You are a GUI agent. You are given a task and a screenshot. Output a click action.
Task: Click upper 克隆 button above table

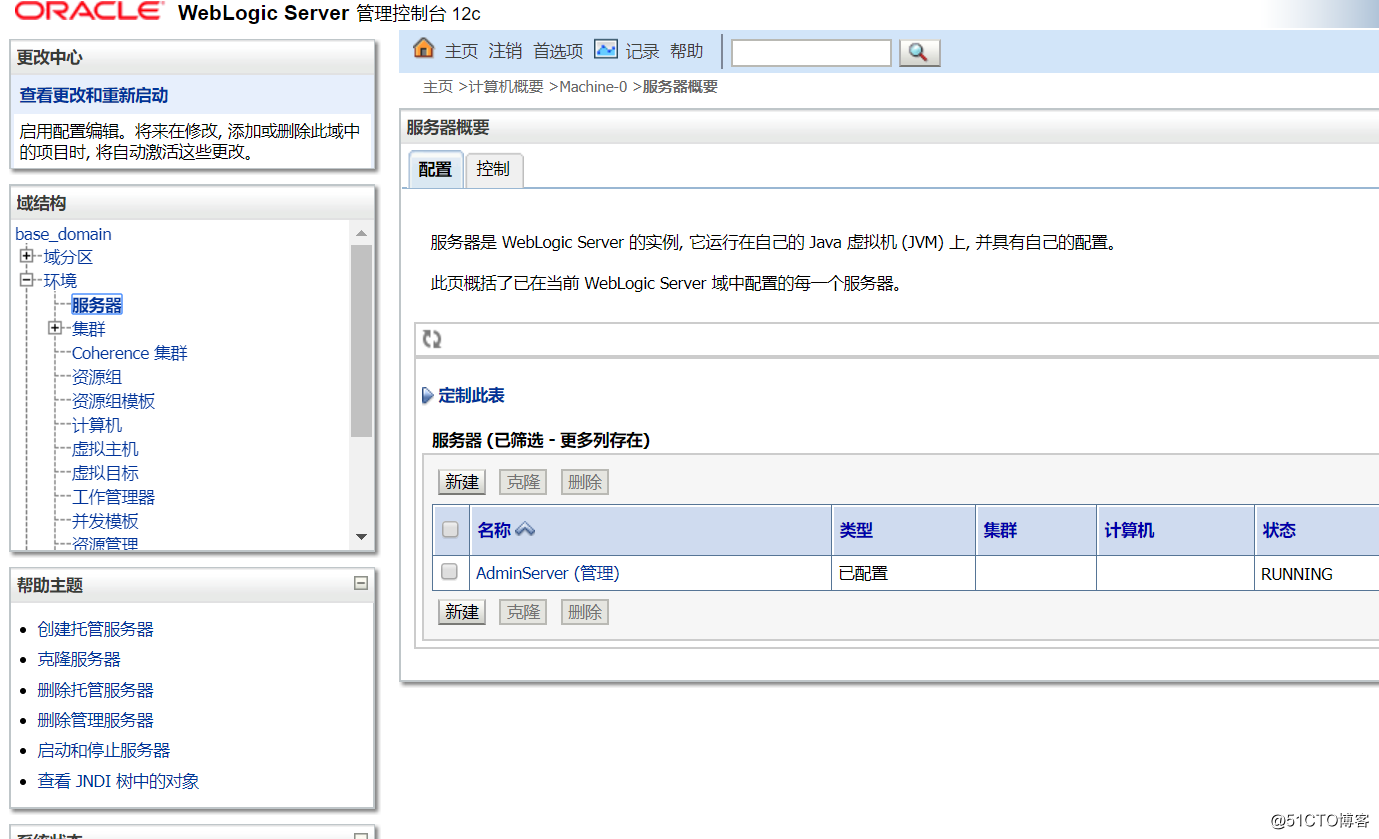[x=523, y=482]
